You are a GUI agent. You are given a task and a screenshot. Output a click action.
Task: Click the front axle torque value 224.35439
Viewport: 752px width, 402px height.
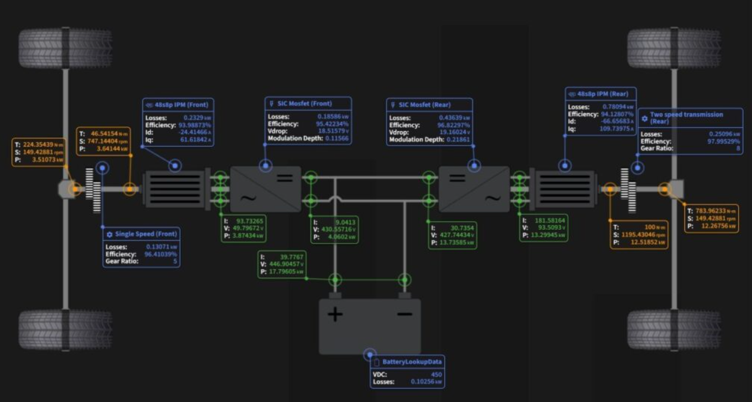pos(36,144)
